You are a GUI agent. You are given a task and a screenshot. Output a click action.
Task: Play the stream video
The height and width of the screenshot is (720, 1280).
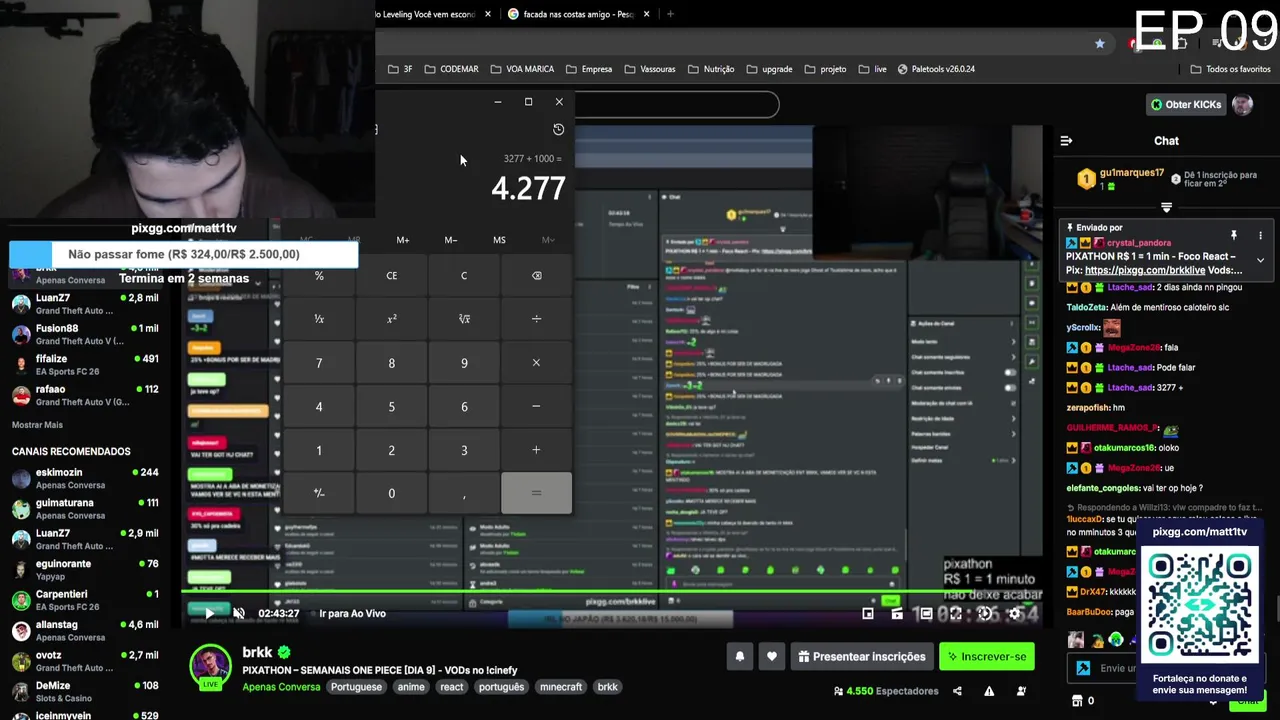tap(208, 613)
